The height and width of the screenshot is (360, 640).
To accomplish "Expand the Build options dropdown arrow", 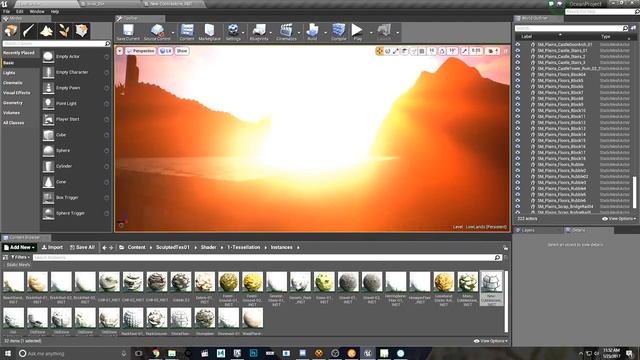I will (325, 32).
